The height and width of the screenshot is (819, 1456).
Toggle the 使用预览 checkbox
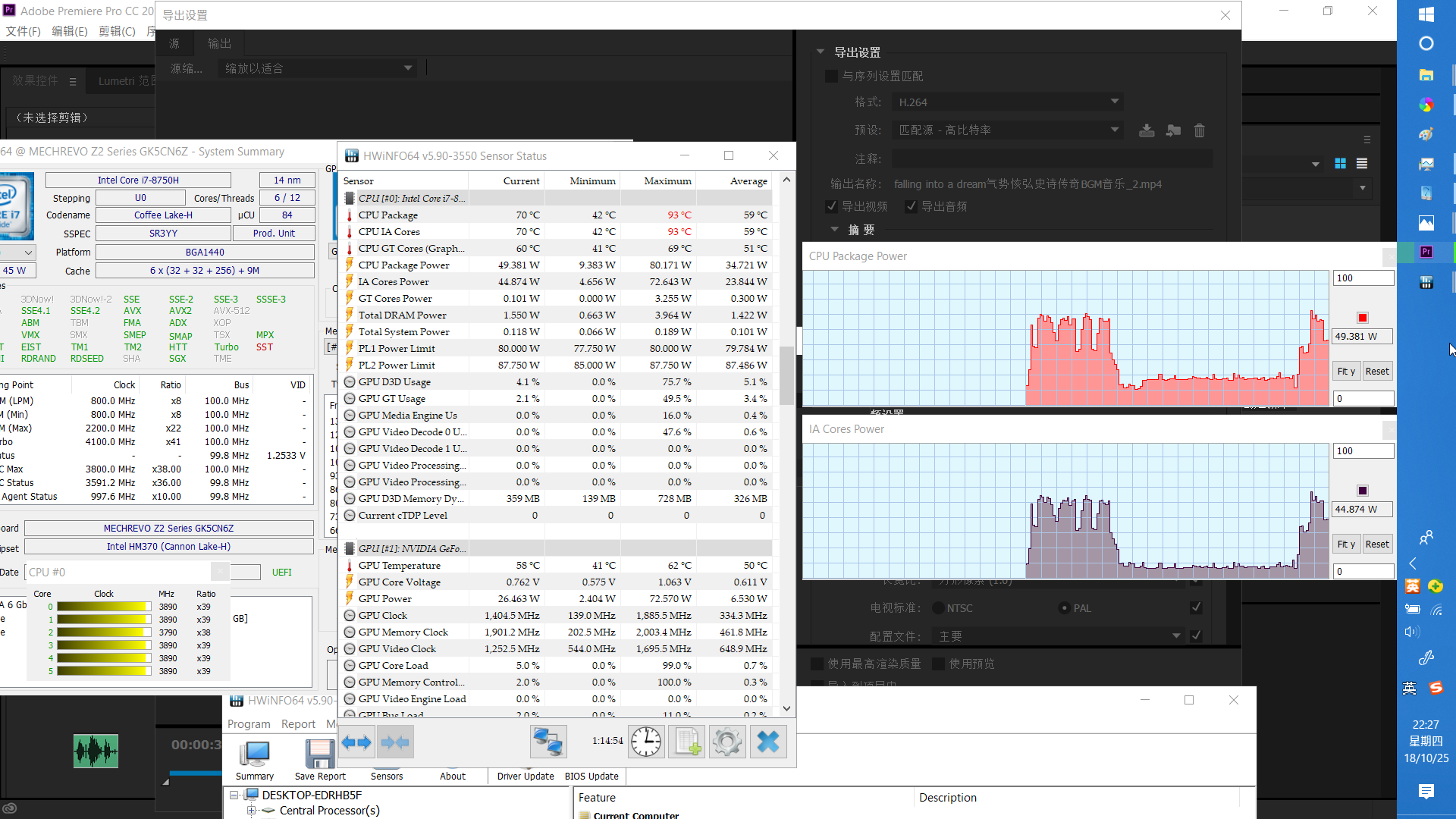pos(939,664)
